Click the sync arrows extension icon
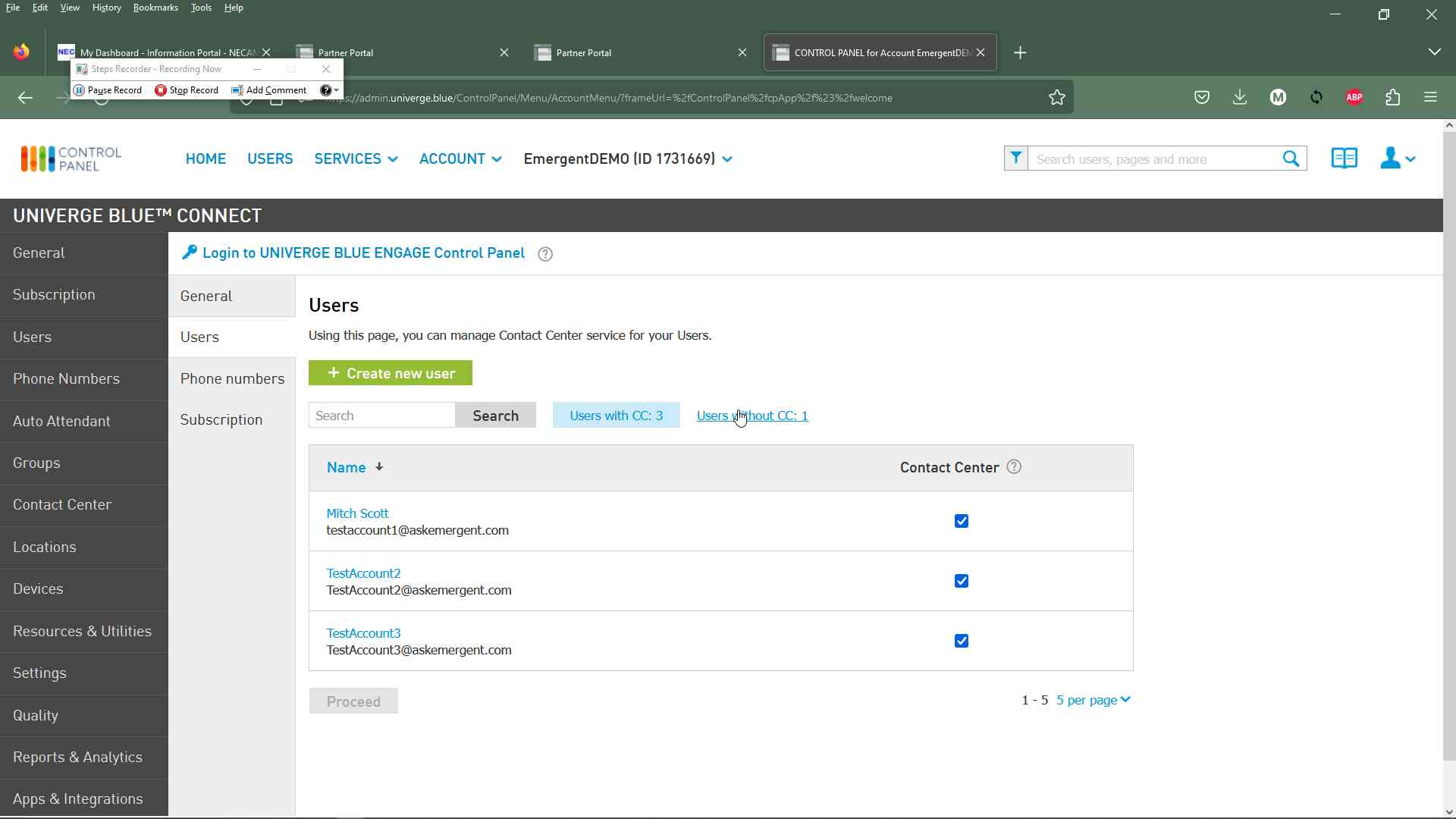This screenshot has width=1456, height=819. point(1316,97)
